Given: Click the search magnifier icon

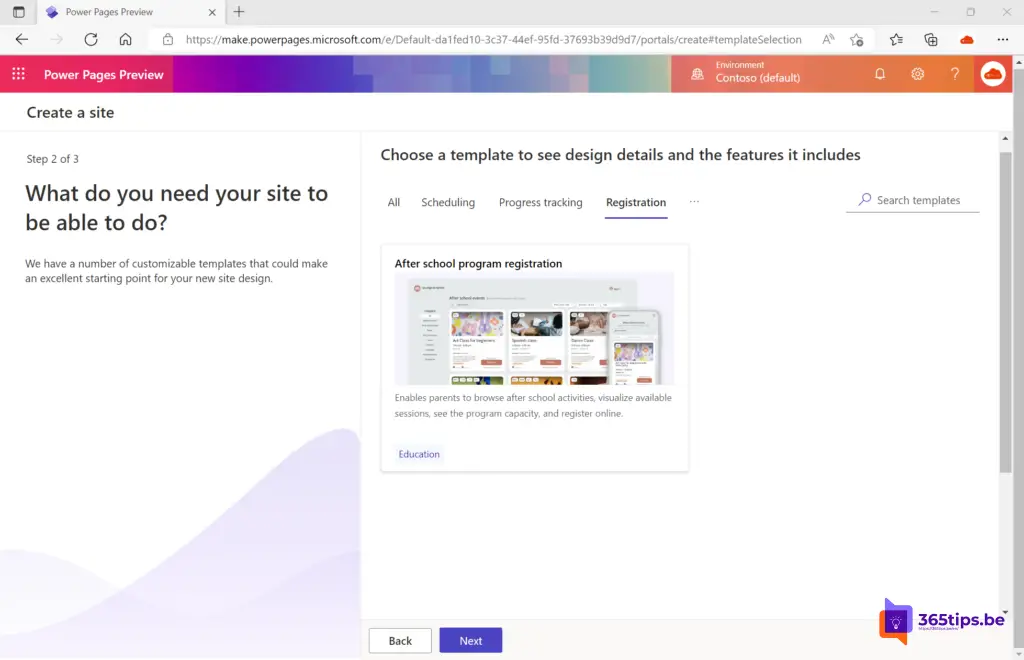Looking at the screenshot, I should point(865,199).
